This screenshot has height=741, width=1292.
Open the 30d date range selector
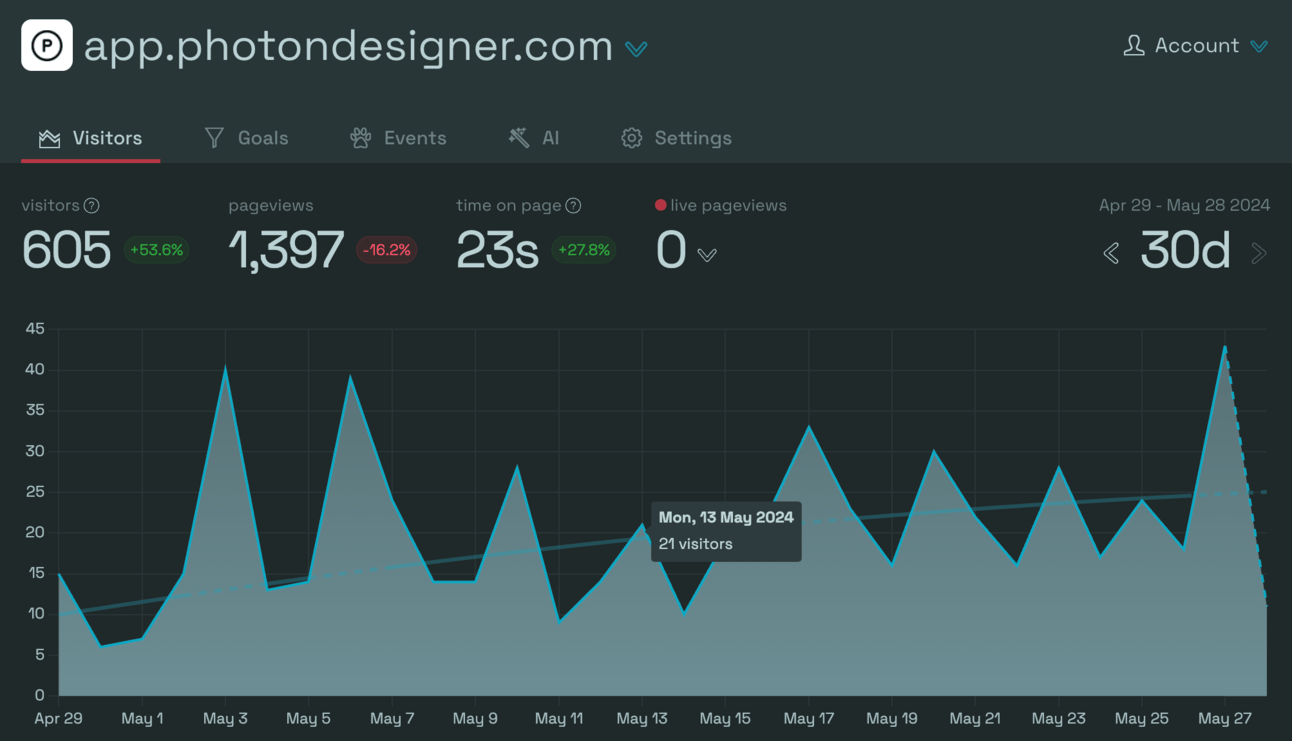point(1185,250)
